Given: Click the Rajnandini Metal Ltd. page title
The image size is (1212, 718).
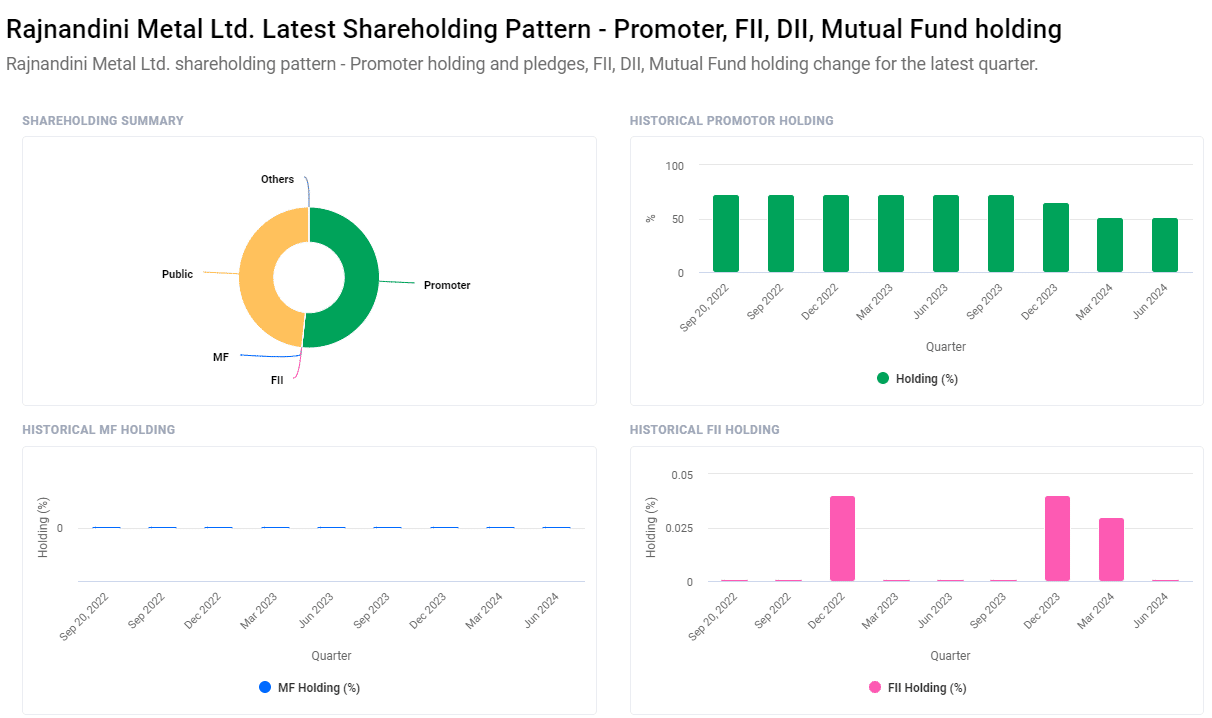Looking at the screenshot, I should coord(534,30).
